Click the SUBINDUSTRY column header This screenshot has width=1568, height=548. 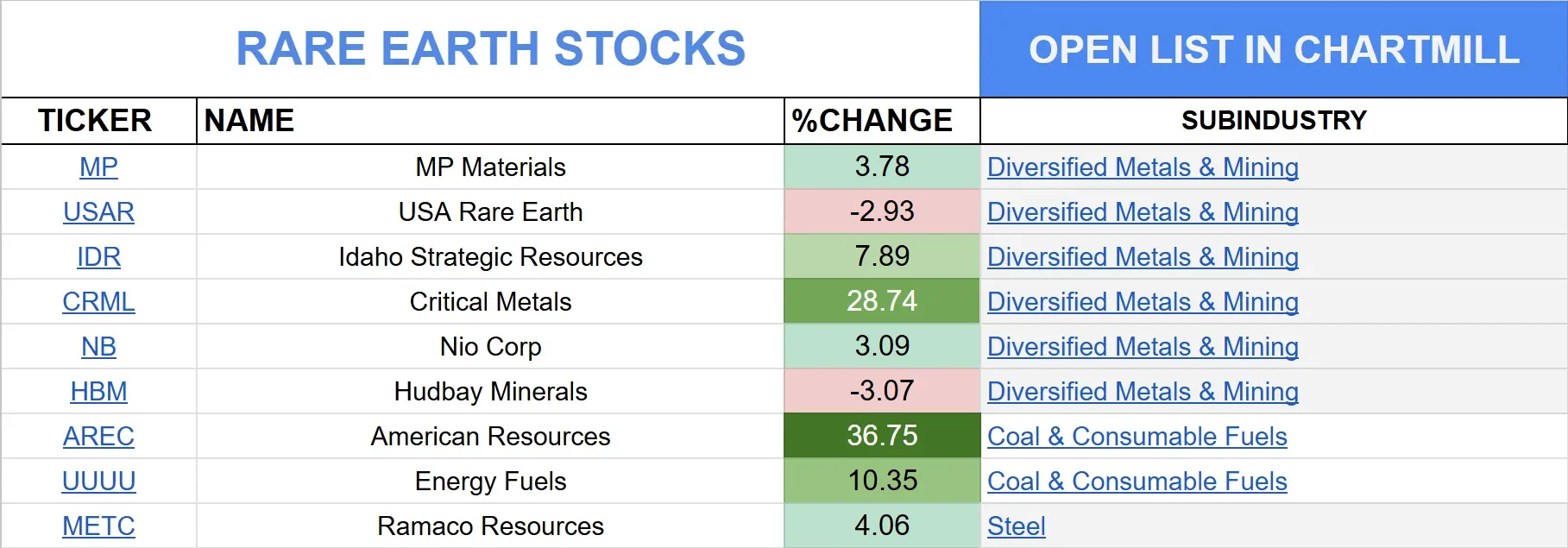pos(1273,120)
